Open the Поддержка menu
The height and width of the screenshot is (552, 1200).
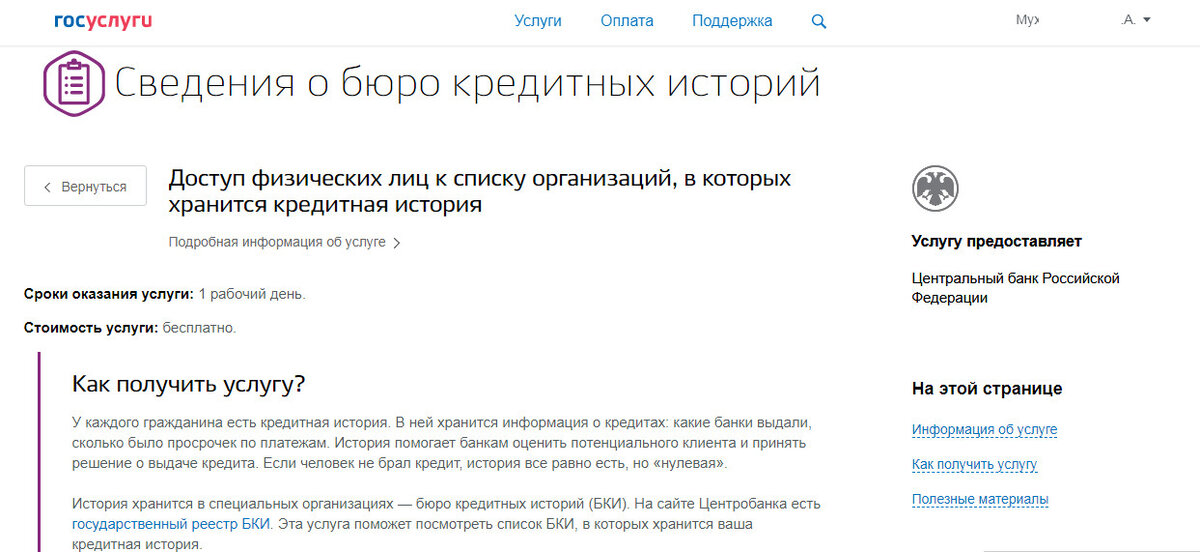click(x=732, y=20)
